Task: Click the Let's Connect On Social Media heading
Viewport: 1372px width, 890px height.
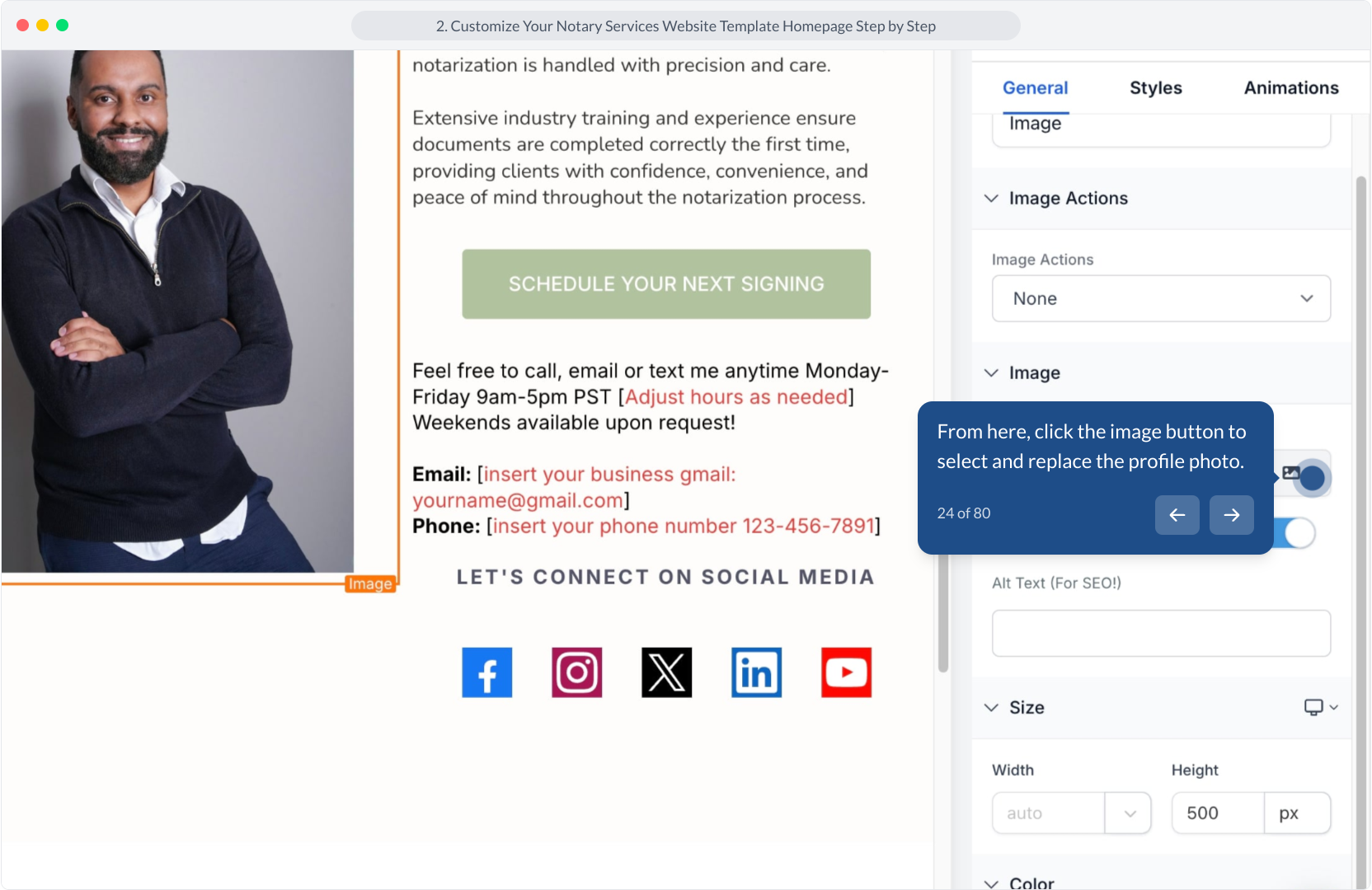Action: (x=665, y=578)
